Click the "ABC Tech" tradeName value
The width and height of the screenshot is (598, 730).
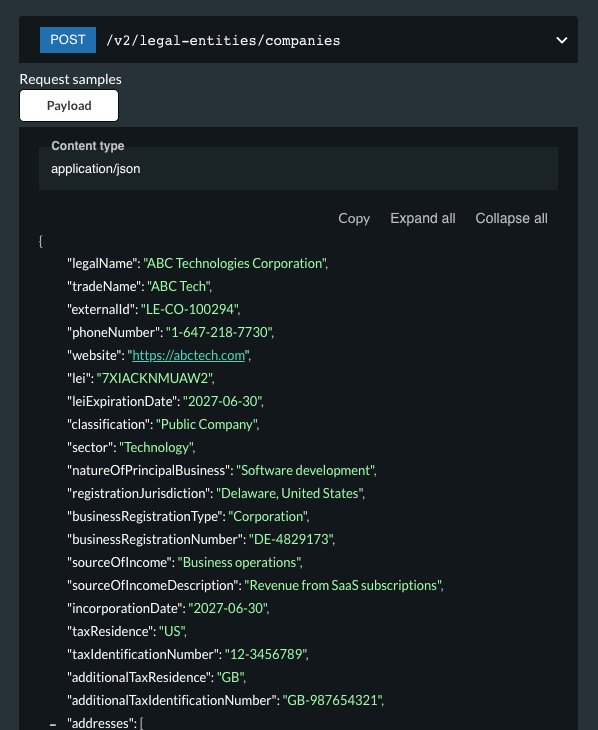[x=179, y=286]
